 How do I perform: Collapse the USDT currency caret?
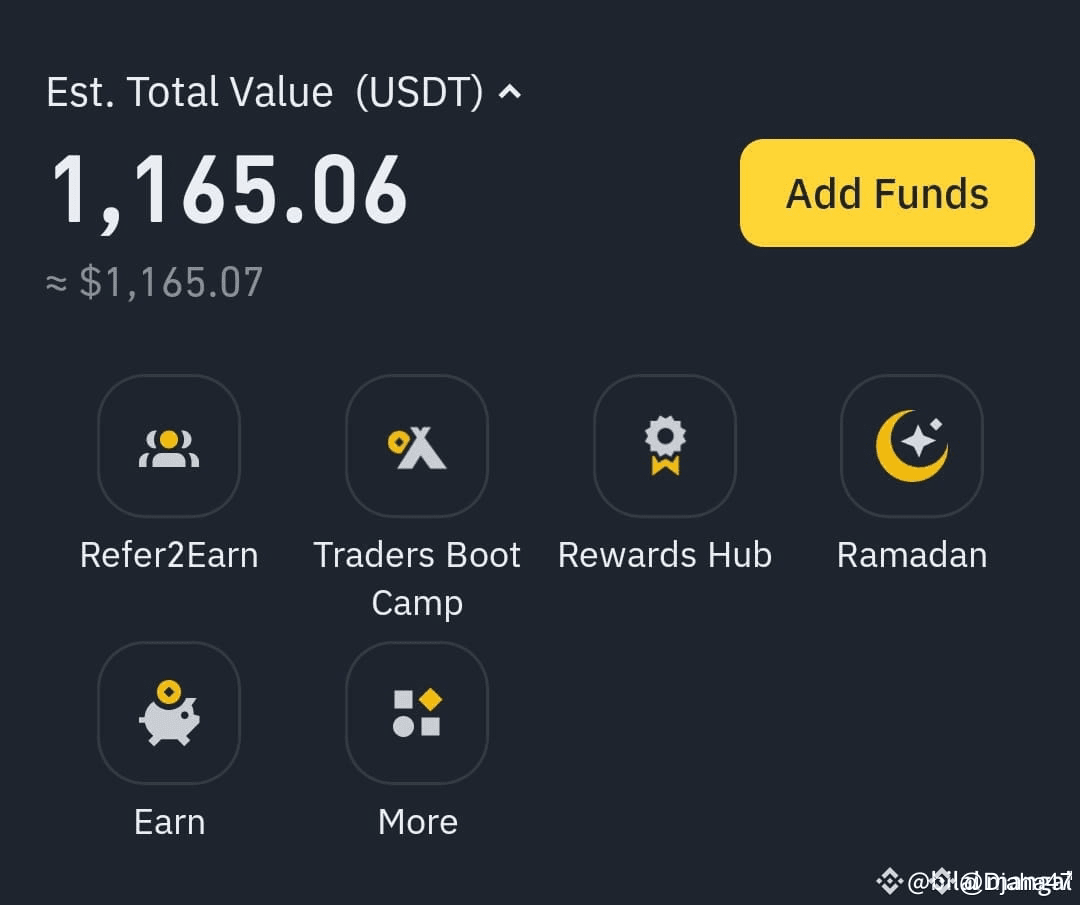tap(510, 92)
